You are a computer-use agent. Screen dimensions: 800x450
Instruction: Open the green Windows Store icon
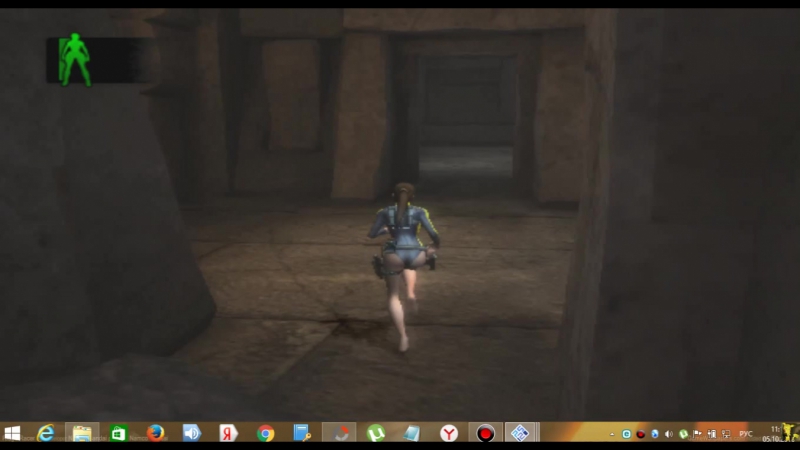(x=118, y=434)
